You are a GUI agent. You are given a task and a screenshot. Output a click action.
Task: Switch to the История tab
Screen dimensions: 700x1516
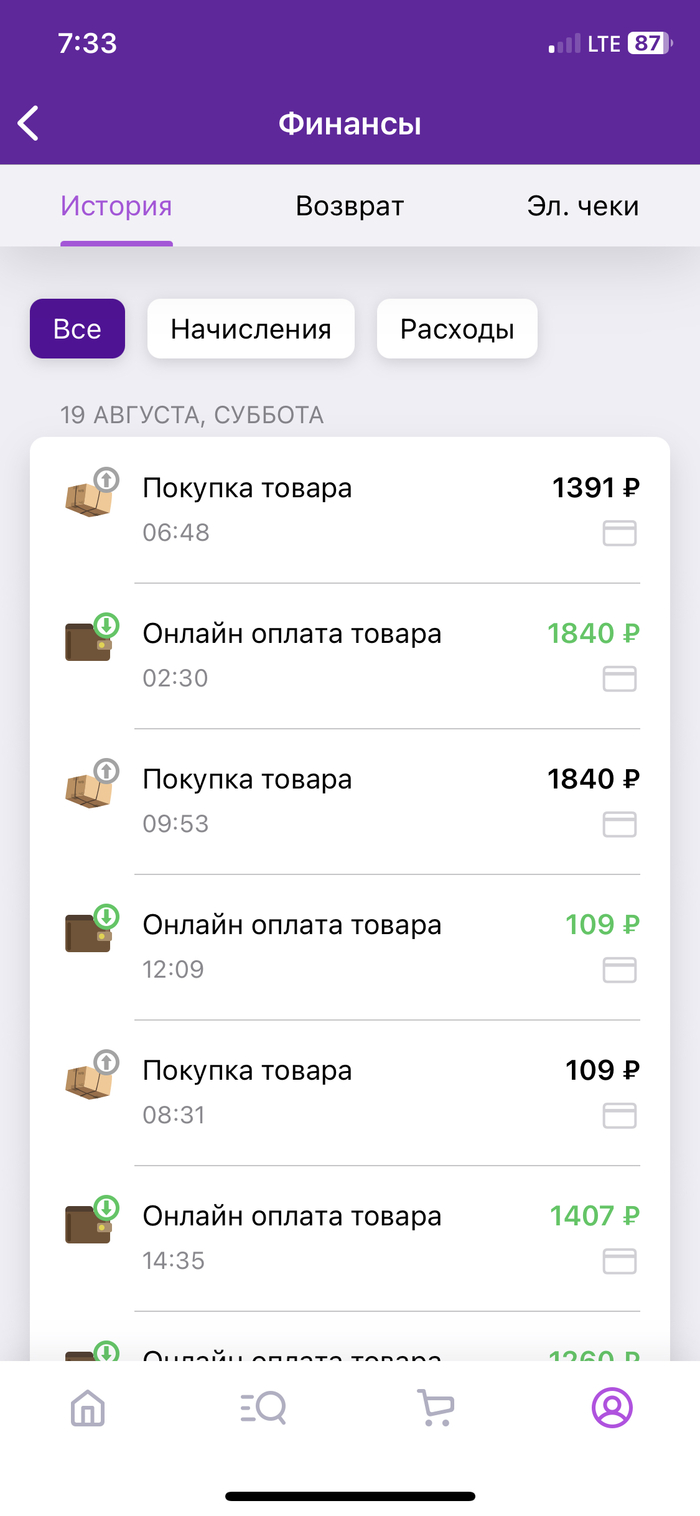pyautogui.click(x=116, y=207)
